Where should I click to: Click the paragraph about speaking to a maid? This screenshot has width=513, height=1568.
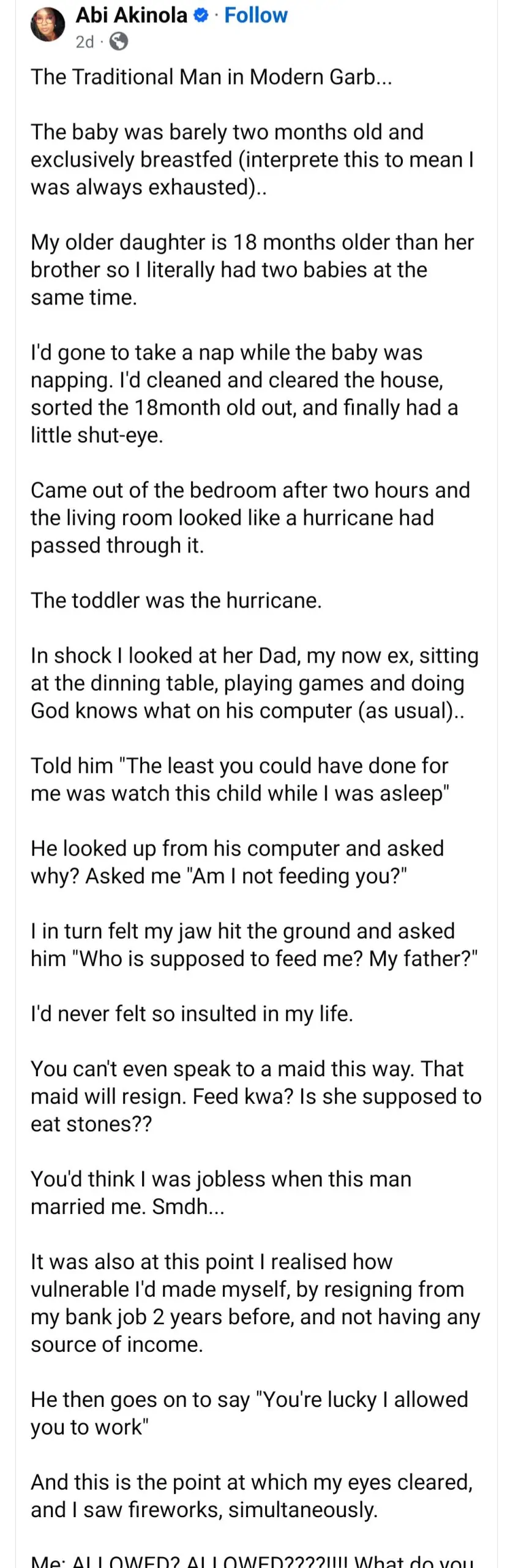point(256,1096)
